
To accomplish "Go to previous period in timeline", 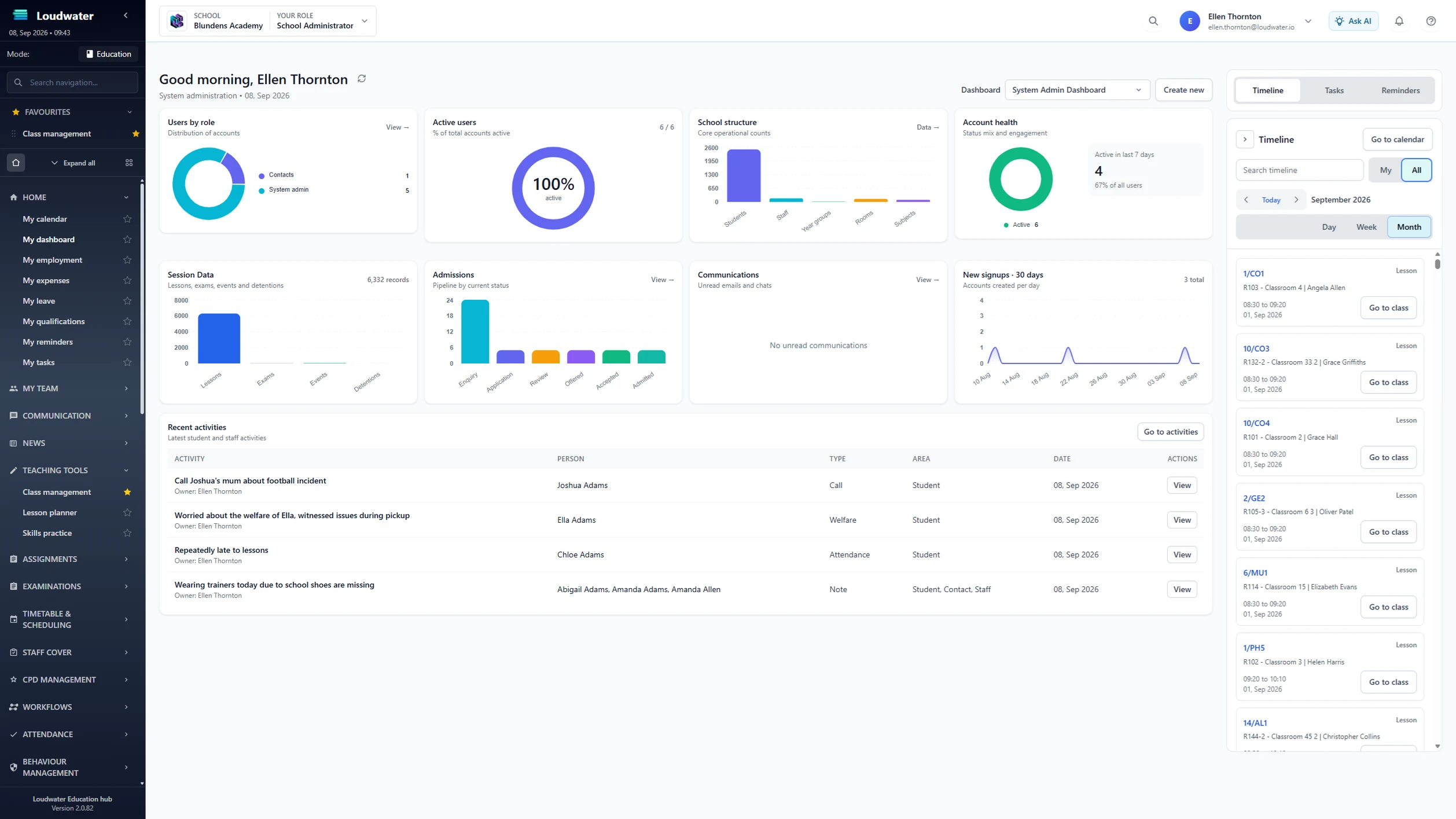I will click(x=1246, y=200).
